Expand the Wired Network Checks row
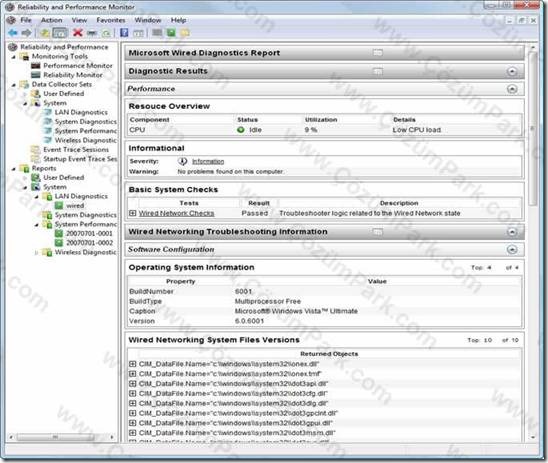The width and height of the screenshot is (548, 463). click(132, 213)
